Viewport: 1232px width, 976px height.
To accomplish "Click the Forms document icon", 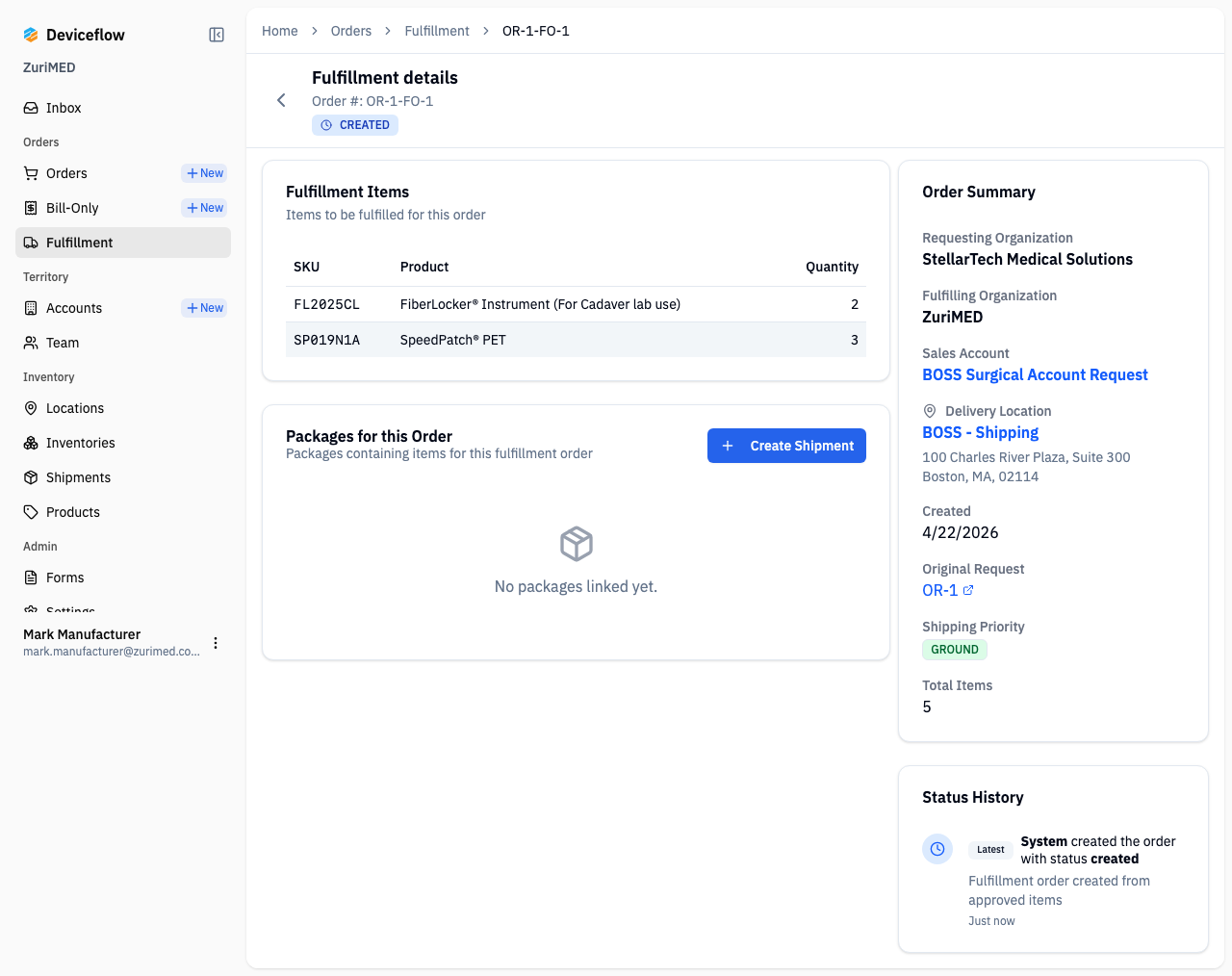I will tap(31, 578).
